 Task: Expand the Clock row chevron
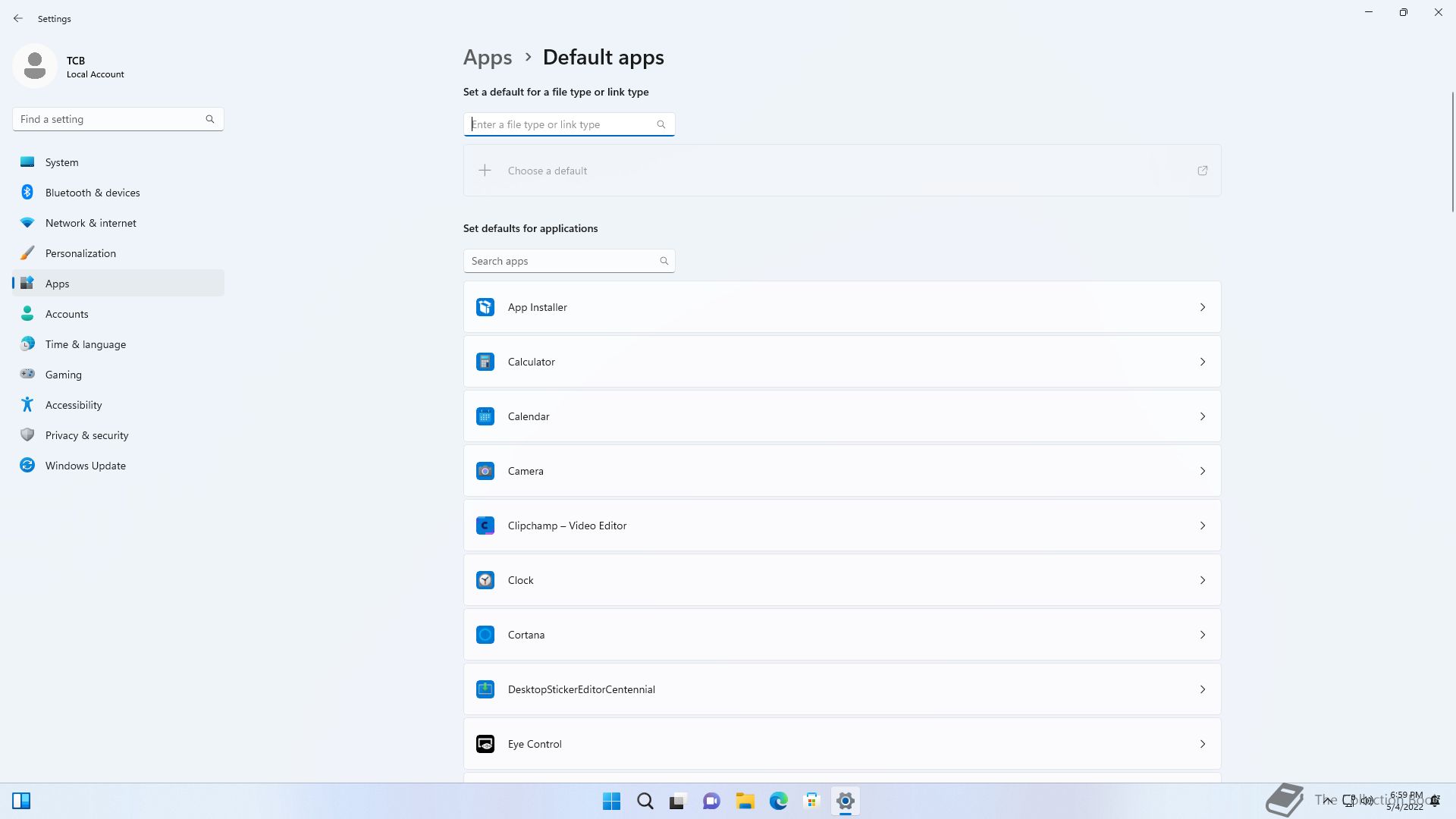(x=1203, y=580)
